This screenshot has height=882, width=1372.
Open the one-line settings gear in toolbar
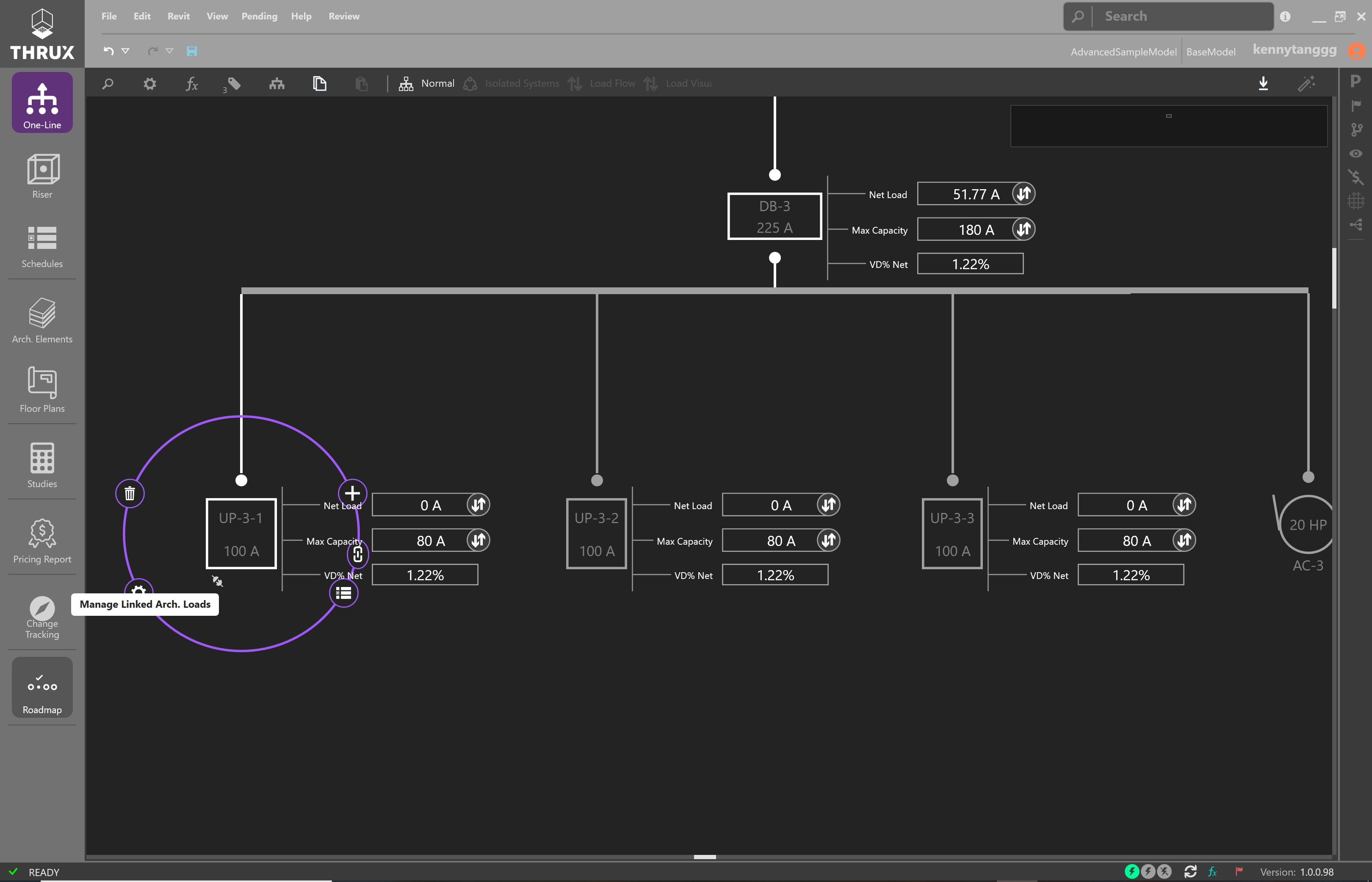(149, 84)
